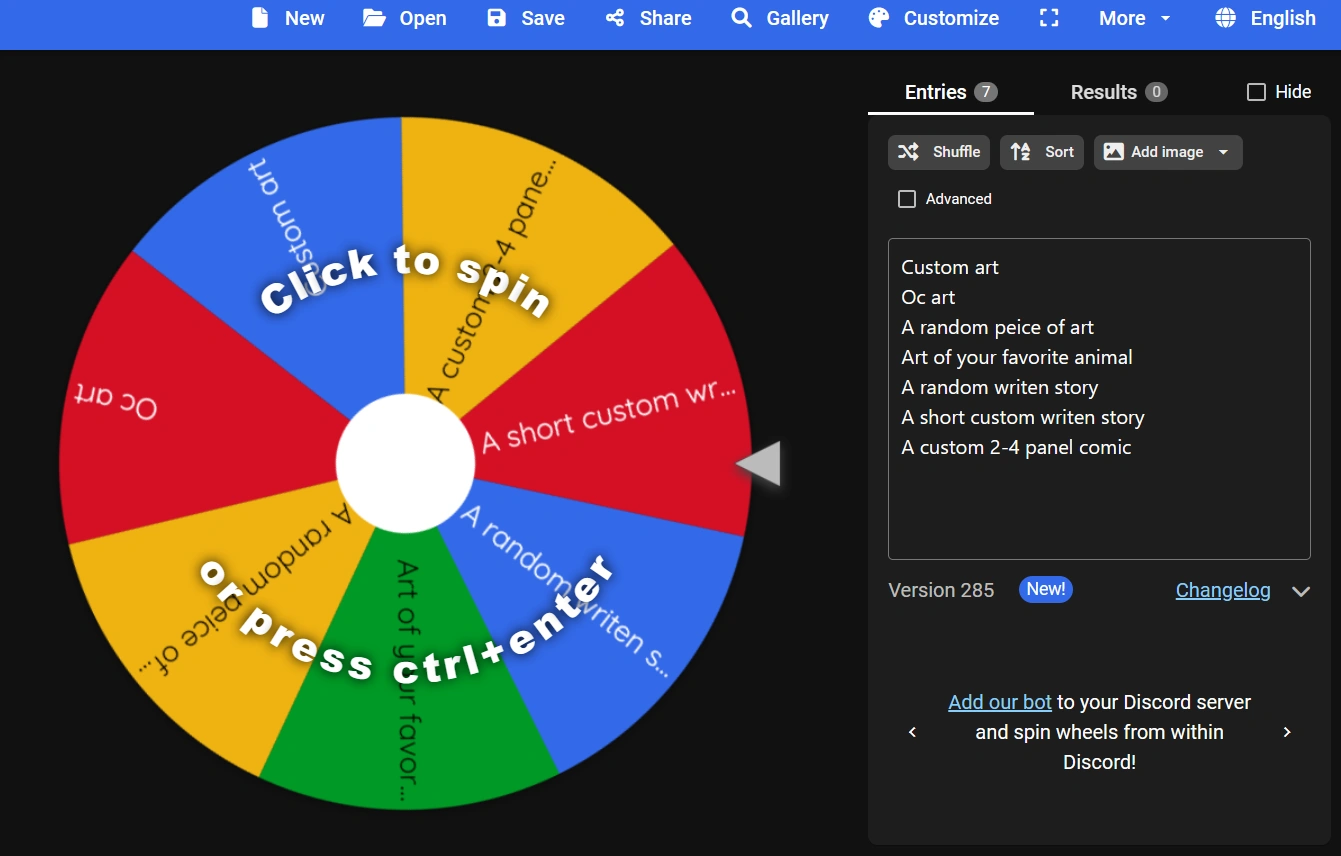1341x856 pixels.
Task: Enter fullscreen mode
Action: [x=1048, y=18]
